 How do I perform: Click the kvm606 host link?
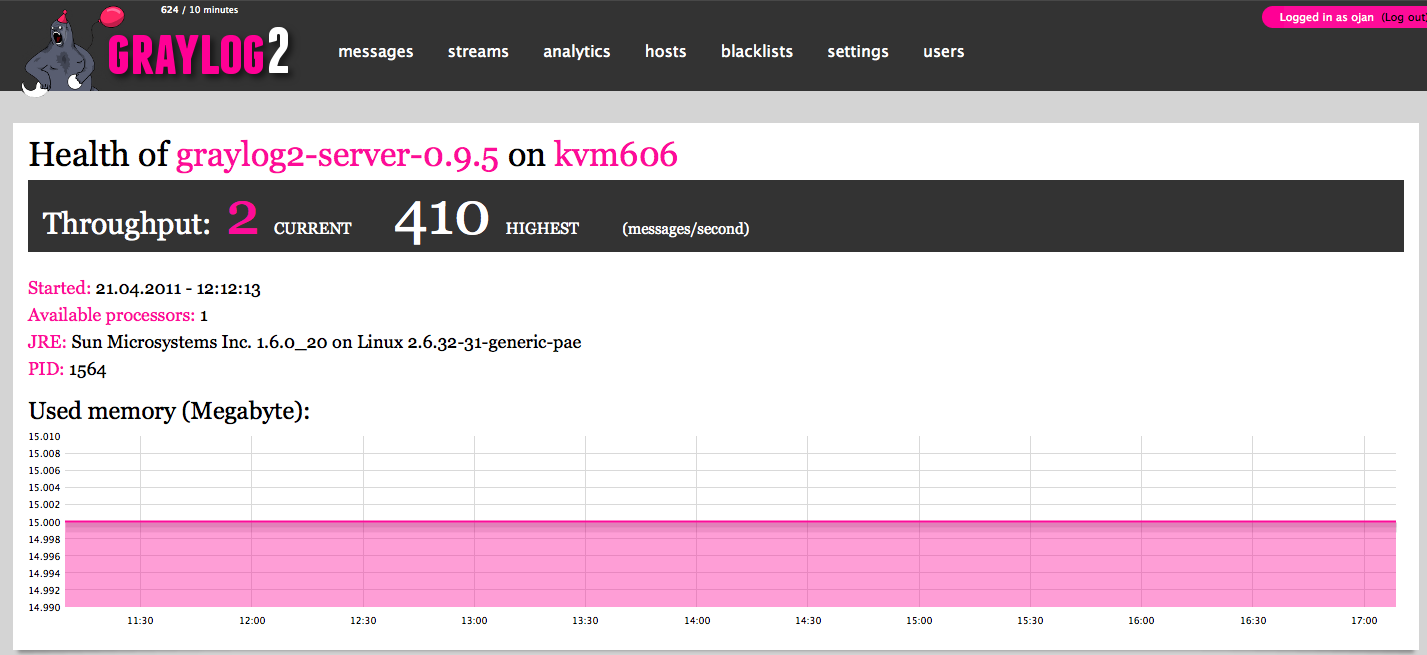[x=616, y=155]
